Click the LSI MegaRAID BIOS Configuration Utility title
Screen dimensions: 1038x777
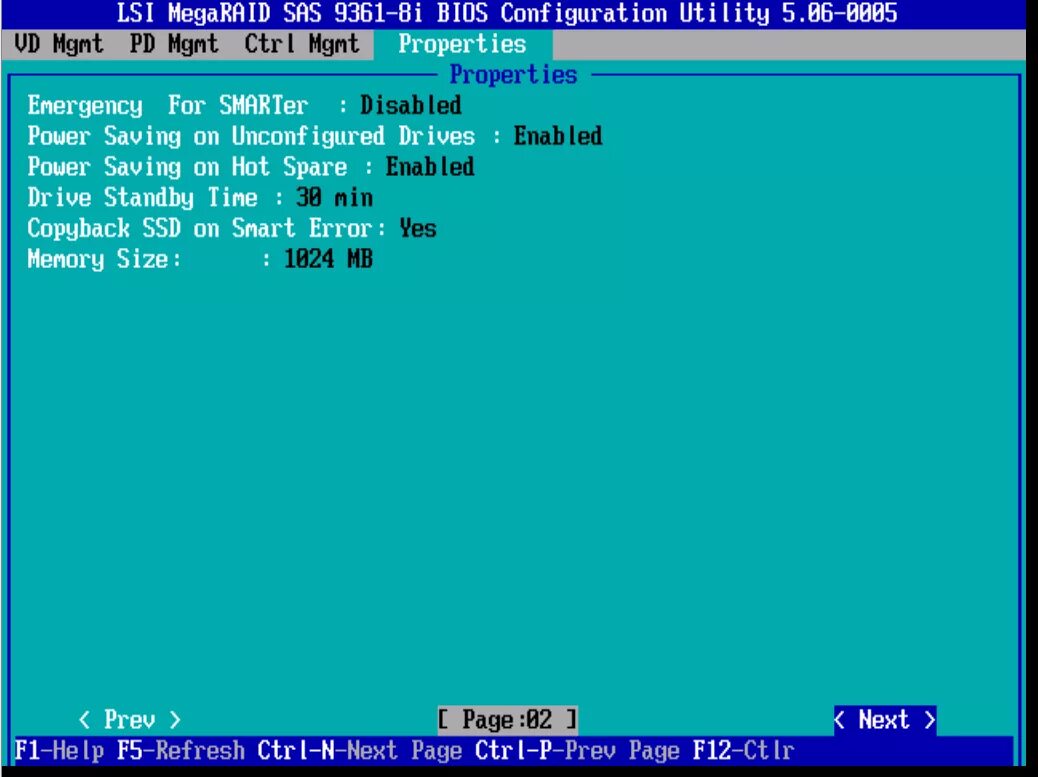tap(507, 13)
